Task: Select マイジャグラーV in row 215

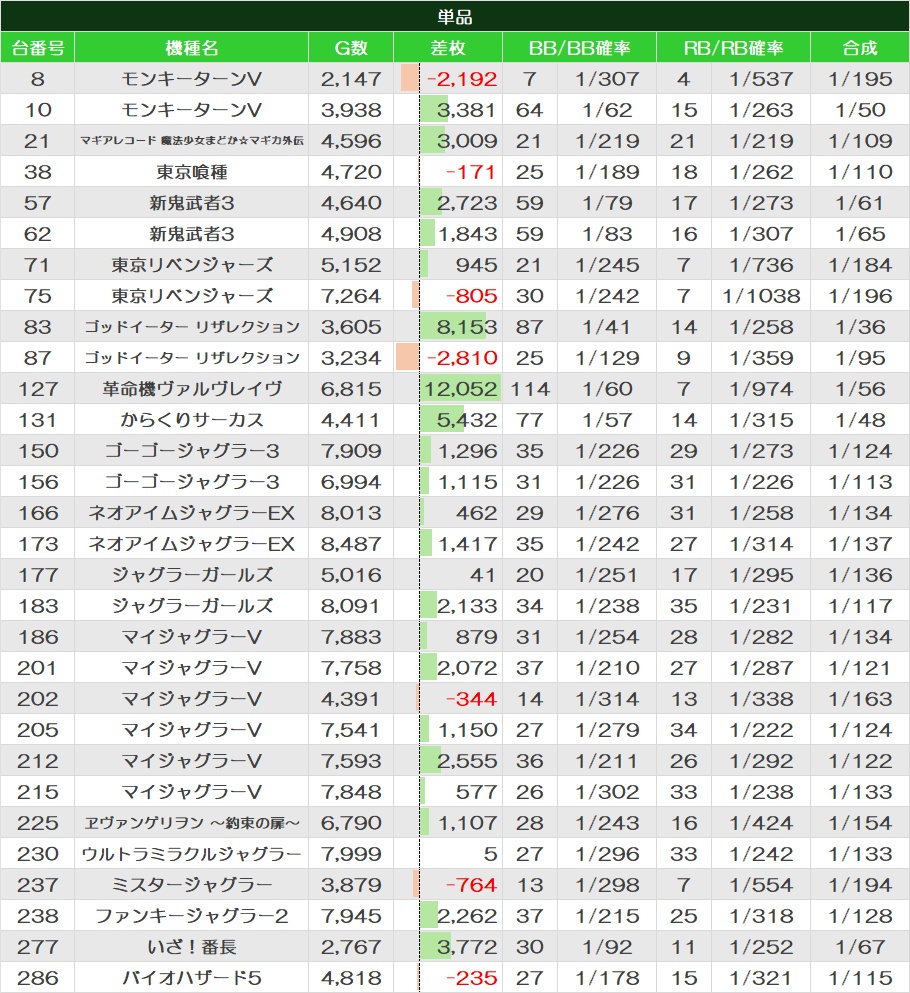Action: click(x=191, y=792)
